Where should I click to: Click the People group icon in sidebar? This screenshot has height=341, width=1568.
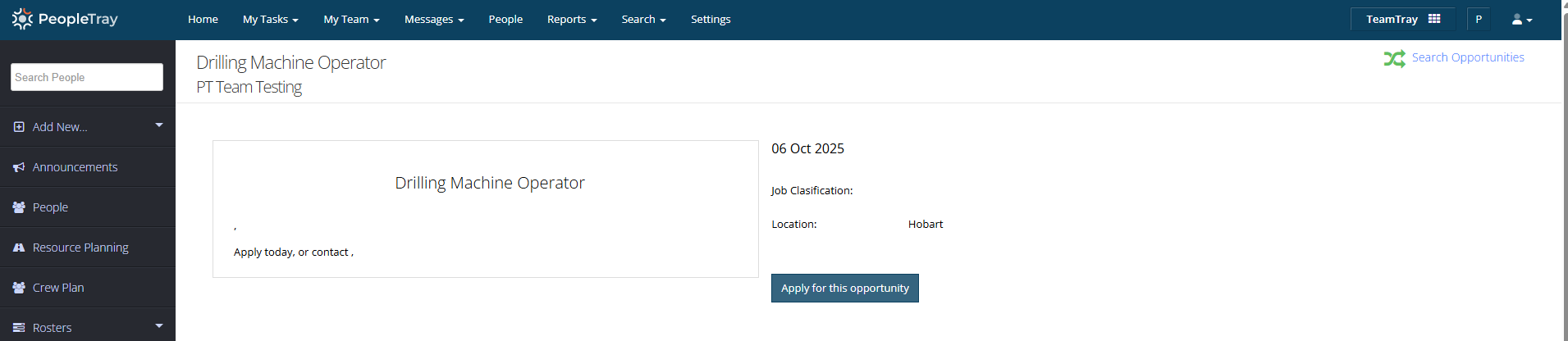pos(19,207)
